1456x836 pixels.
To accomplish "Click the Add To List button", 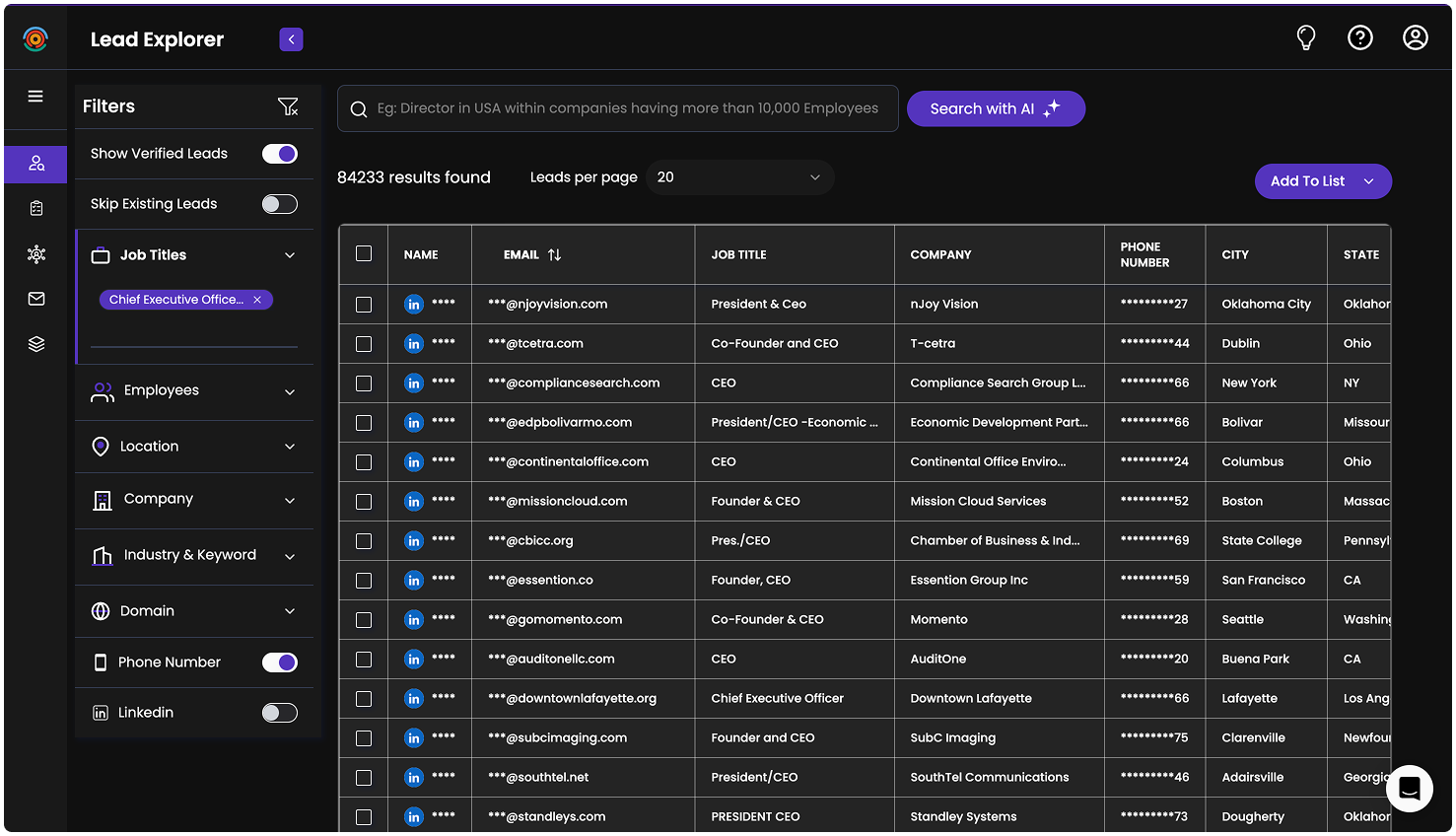I will [1322, 181].
